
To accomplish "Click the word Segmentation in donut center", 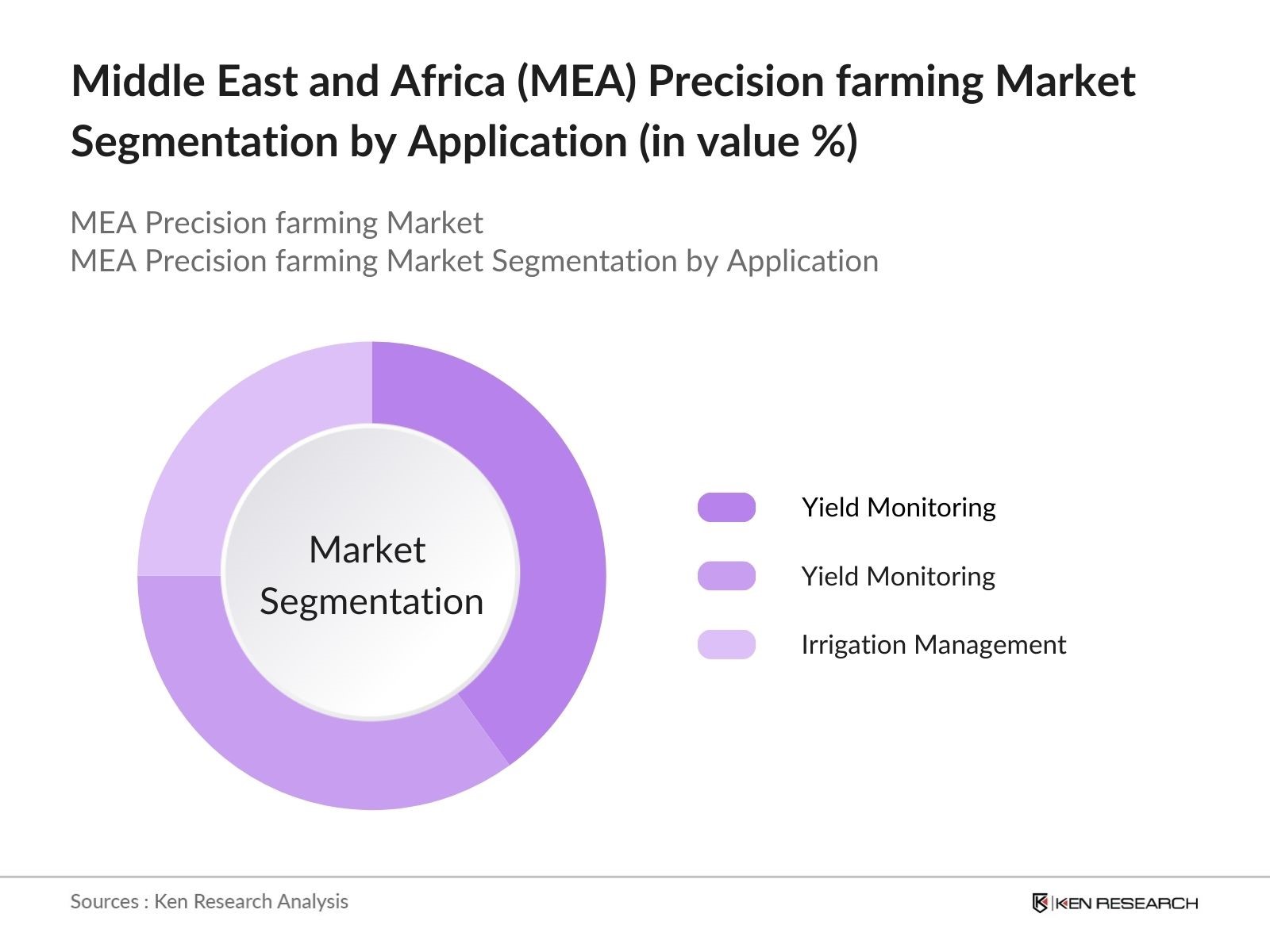I will [x=371, y=601].
